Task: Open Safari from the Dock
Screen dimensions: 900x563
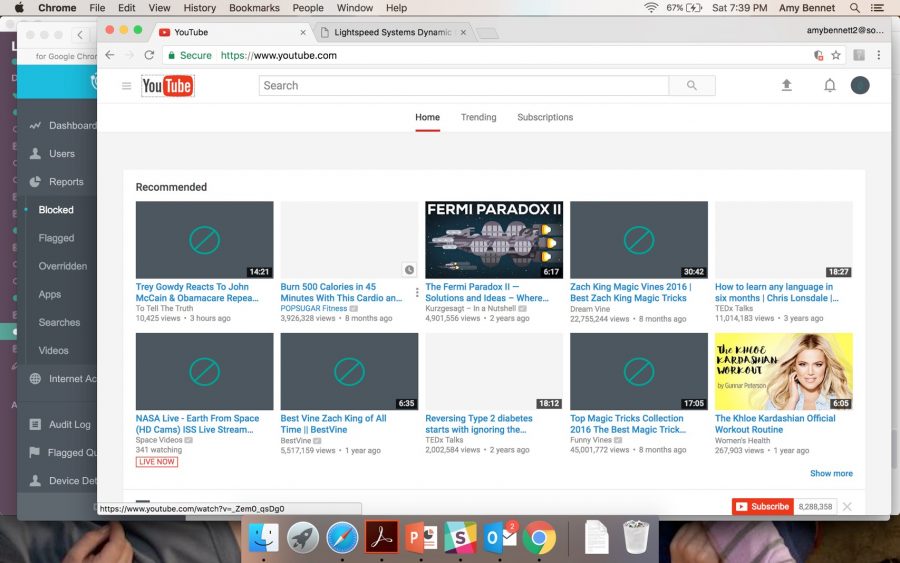Action: pyautogui.click(x=342, y=538)
